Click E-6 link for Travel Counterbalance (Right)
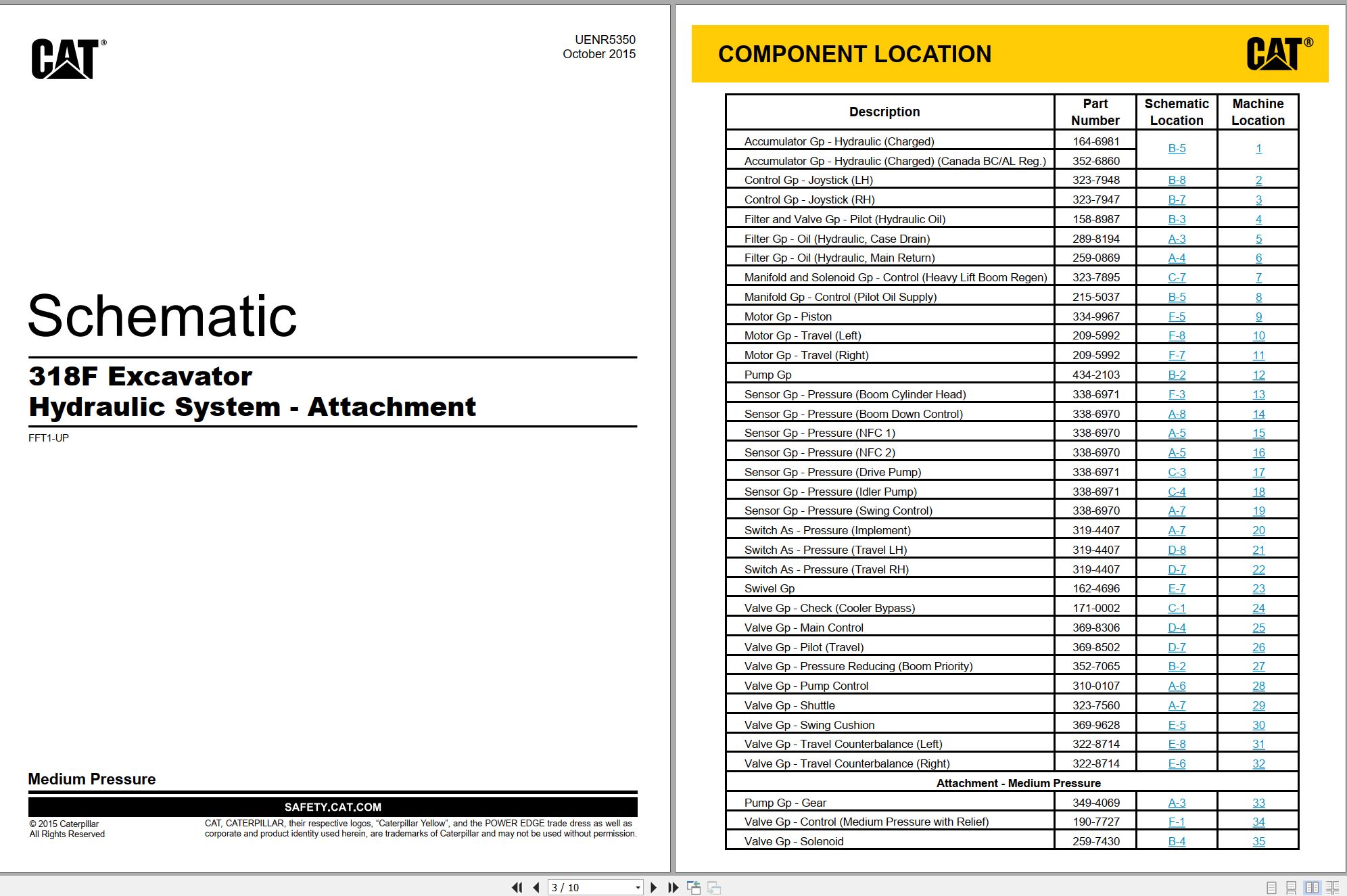The width and height of the screenshot is (1347, 896). (1177, 763)
